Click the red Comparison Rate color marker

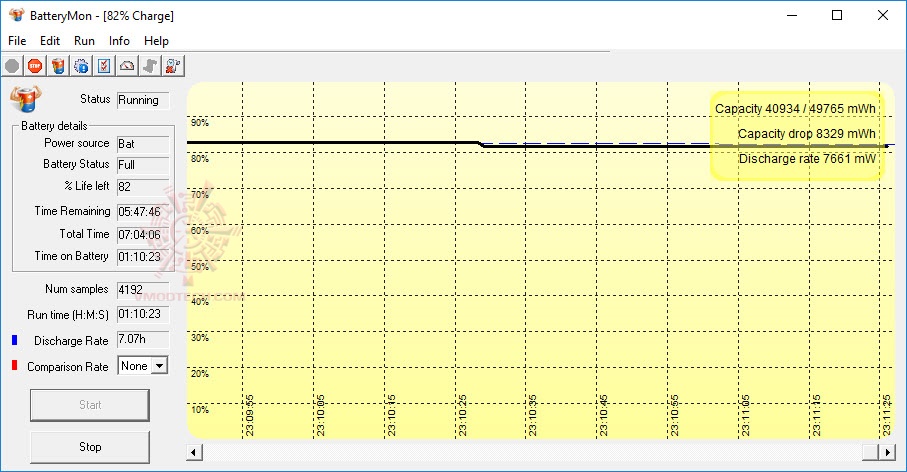[x=14, y=366]
